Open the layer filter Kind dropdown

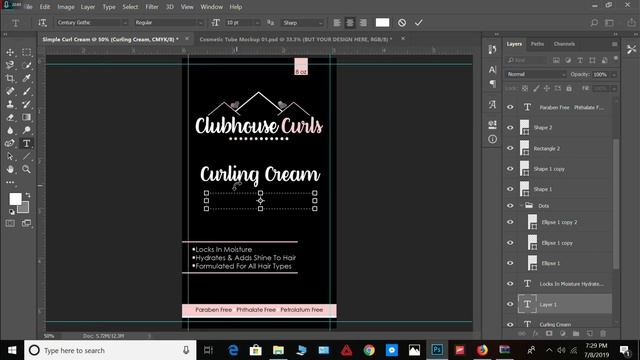[527, 60]
